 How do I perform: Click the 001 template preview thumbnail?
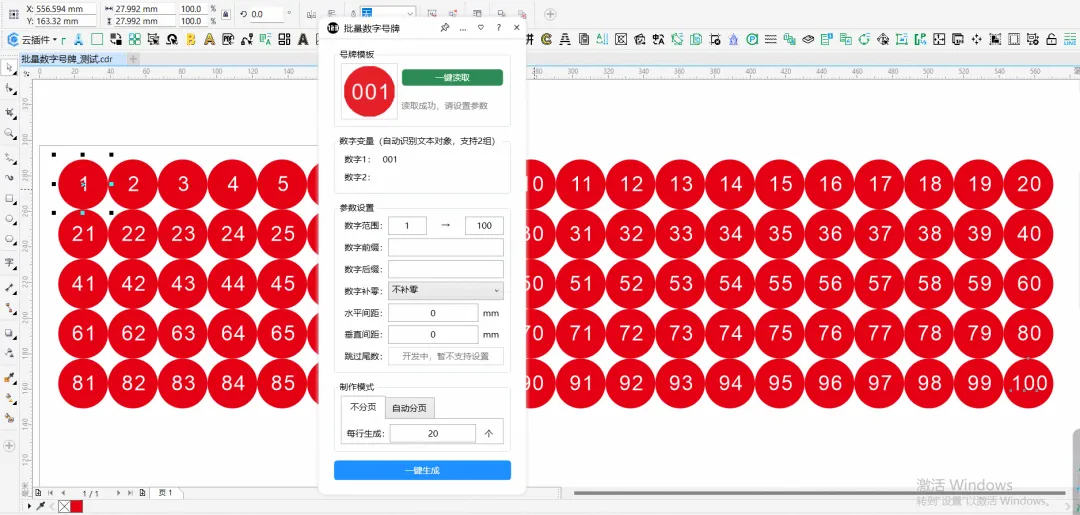[x=370, y=92]
